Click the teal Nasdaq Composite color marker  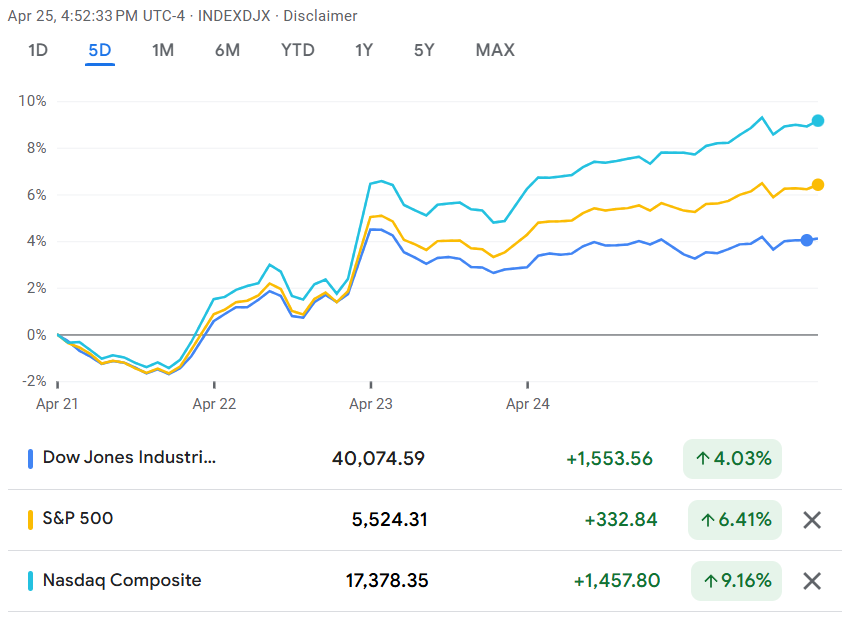click(x=30, y=581)
